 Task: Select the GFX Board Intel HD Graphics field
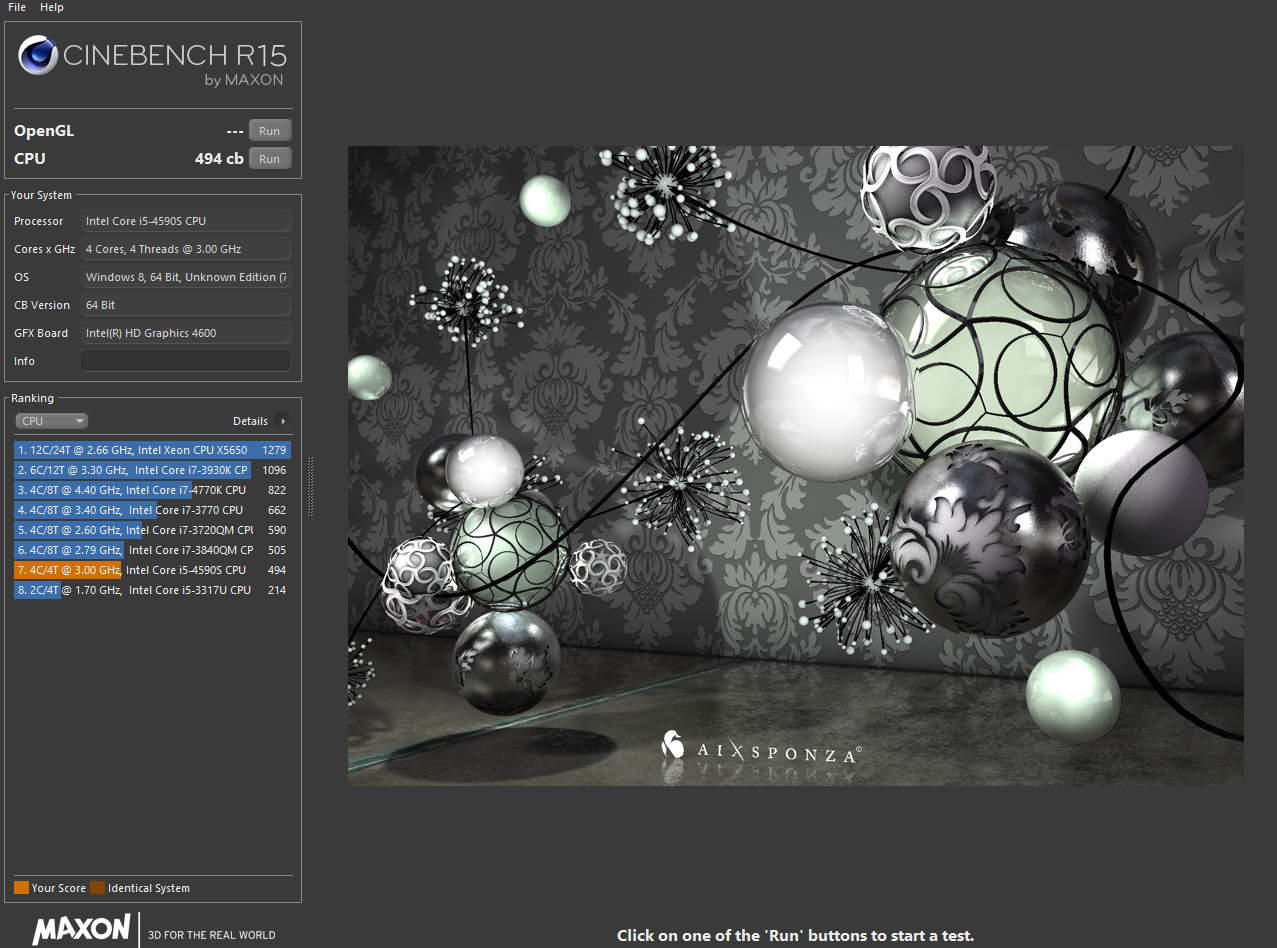pos(186,333)
